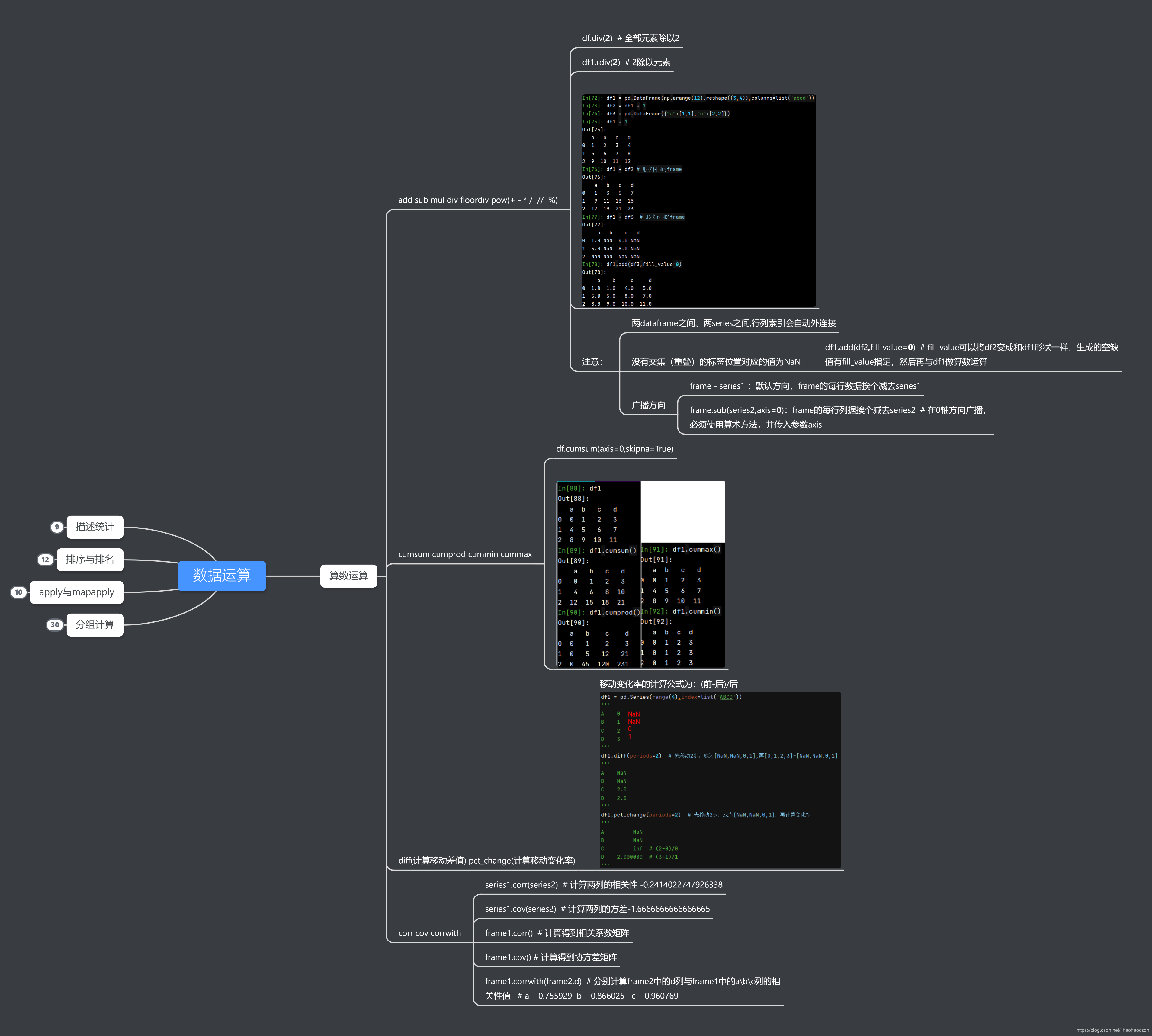Select the add sub mul div floordiv pow node
This screenshot has height=1036, width=1152.
477,200
